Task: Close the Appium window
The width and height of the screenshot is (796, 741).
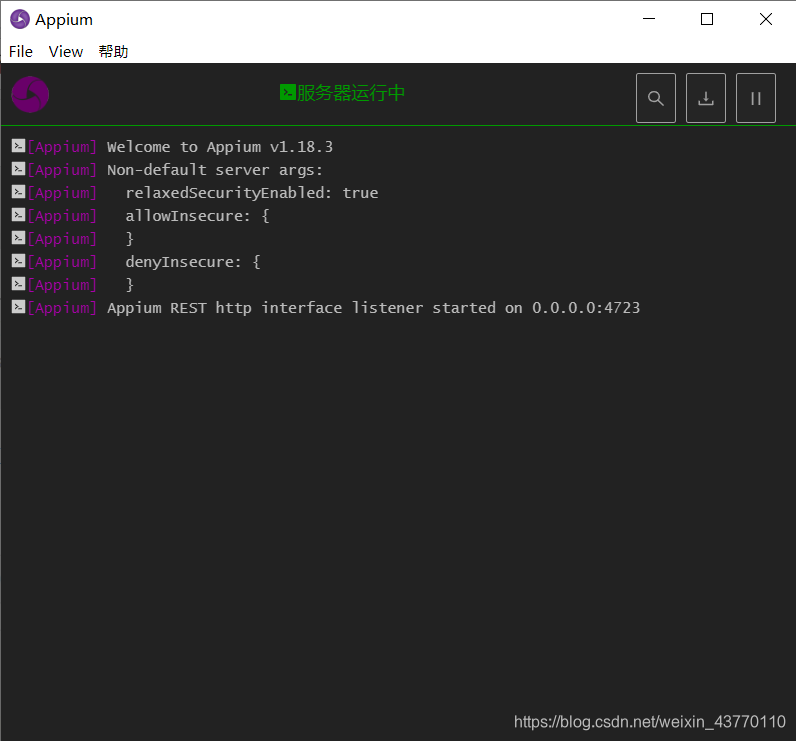Action: [x=766, y=19]
